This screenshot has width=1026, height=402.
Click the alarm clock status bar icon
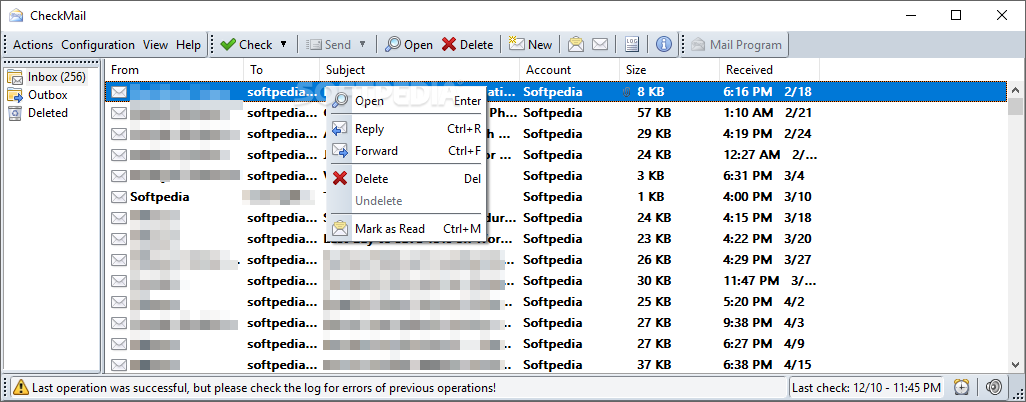[962, 387]
